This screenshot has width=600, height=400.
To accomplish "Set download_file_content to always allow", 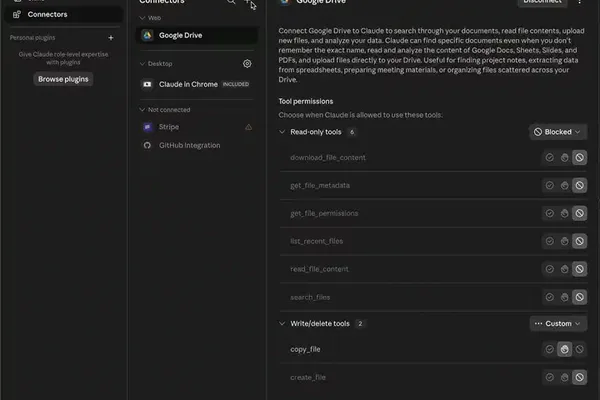I will click(x=549, y=158).
